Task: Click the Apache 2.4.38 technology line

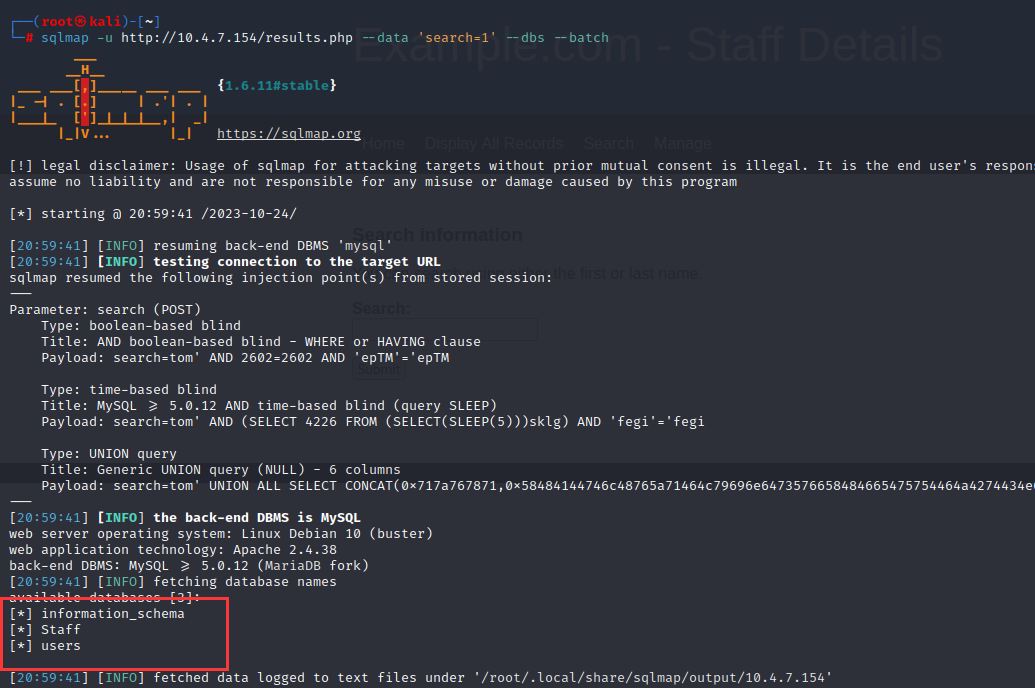Action: pos(173,549)
